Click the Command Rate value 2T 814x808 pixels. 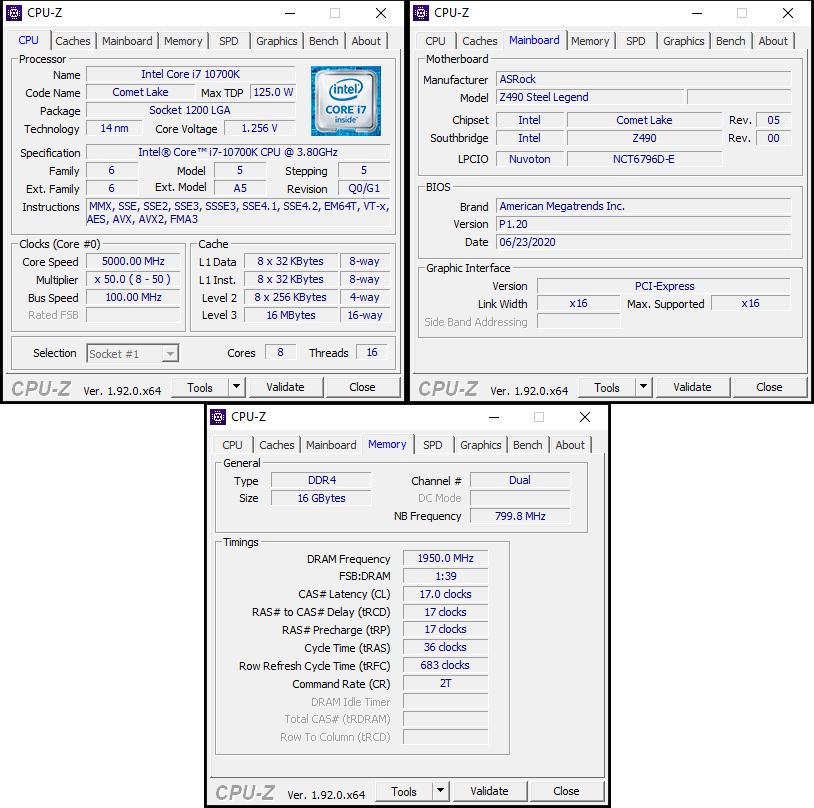coord(445,683)
